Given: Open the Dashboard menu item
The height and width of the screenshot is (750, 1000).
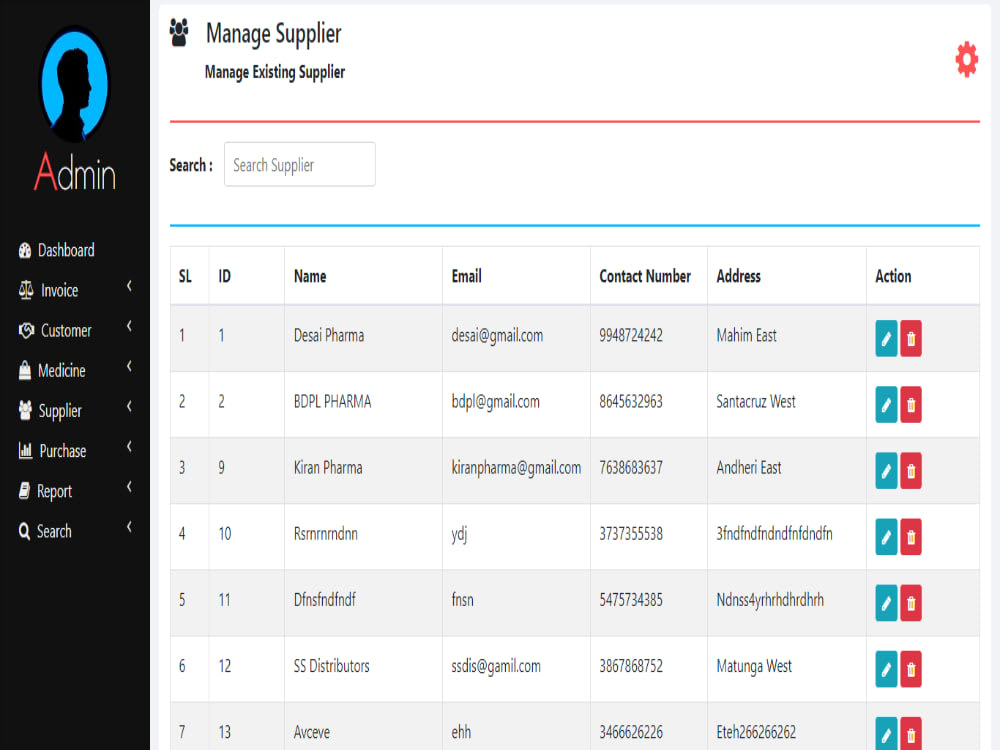Looking at the screenshot, I should pyautogui.click(x=66, y=251).
